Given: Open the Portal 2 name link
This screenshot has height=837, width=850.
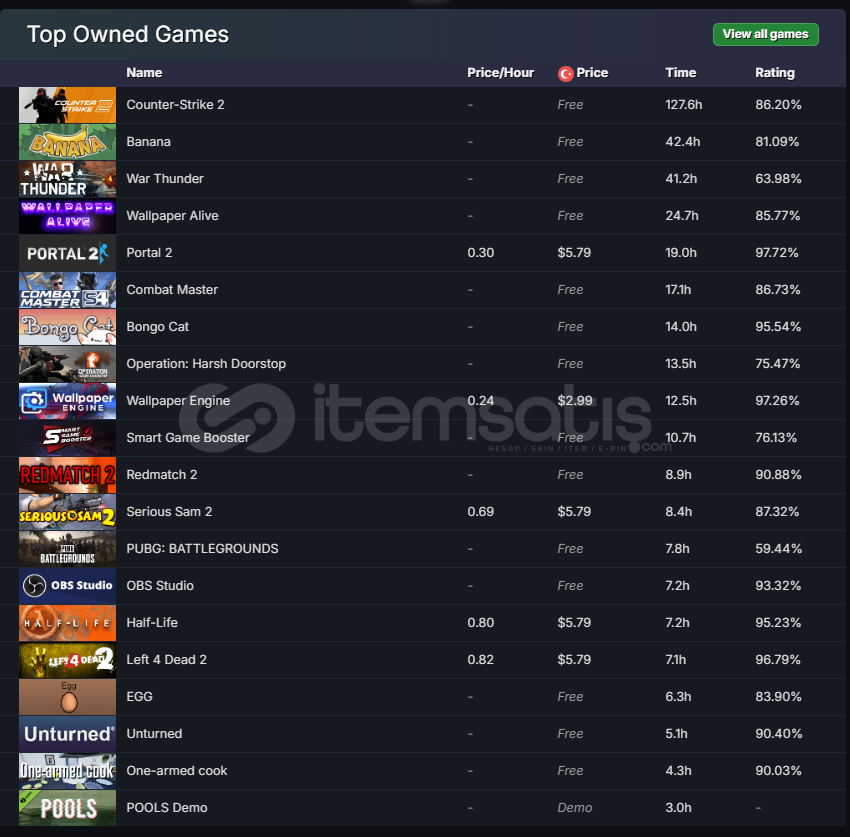Looking at the screenshot, I should (x=149, y=253).
